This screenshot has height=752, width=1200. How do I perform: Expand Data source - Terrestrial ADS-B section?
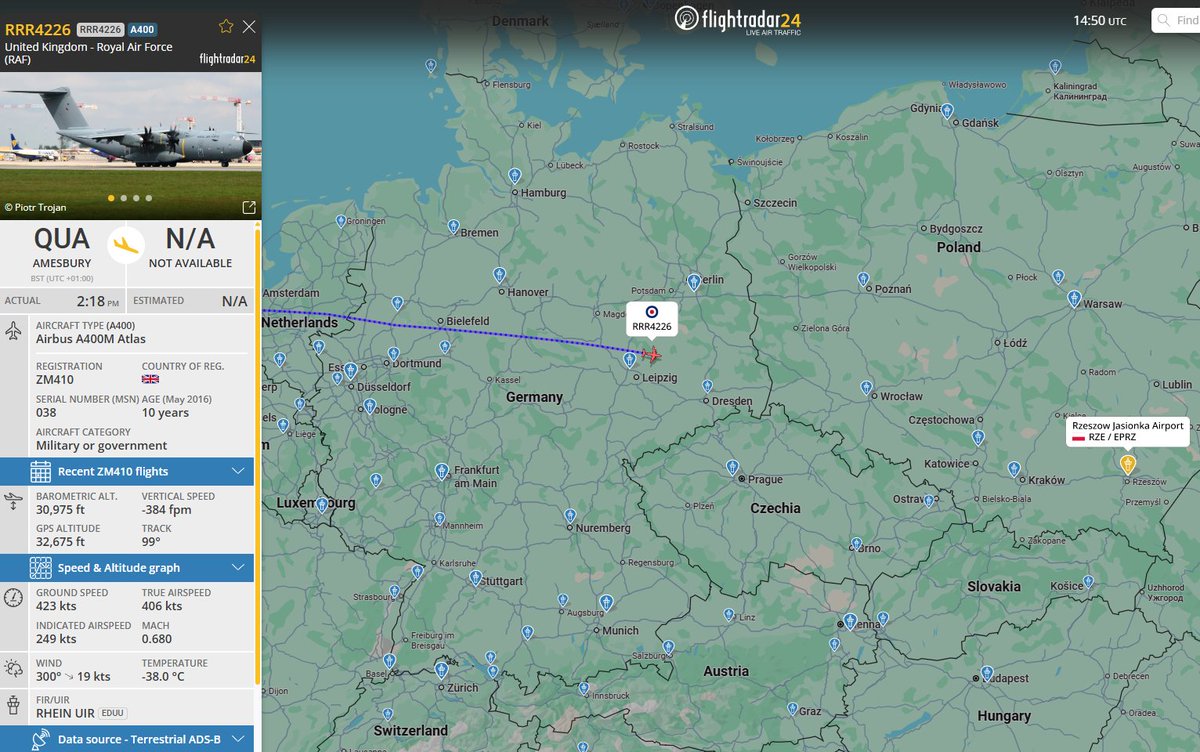127,739
